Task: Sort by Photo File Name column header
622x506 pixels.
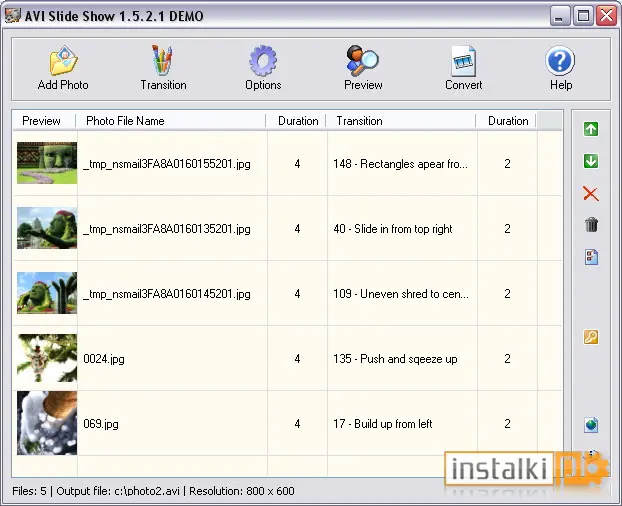Action: tap(171, 121)
